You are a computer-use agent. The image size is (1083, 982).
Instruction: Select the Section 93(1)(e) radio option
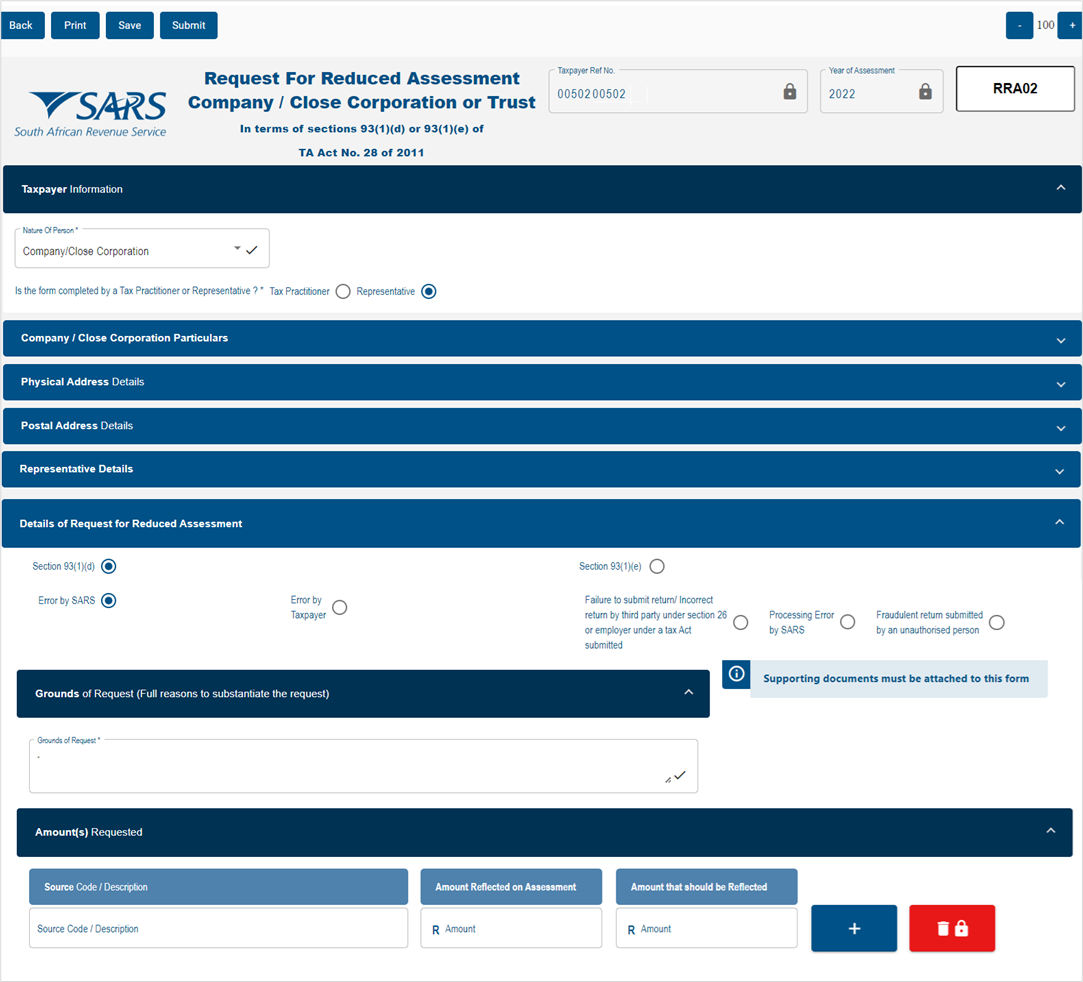657,566
